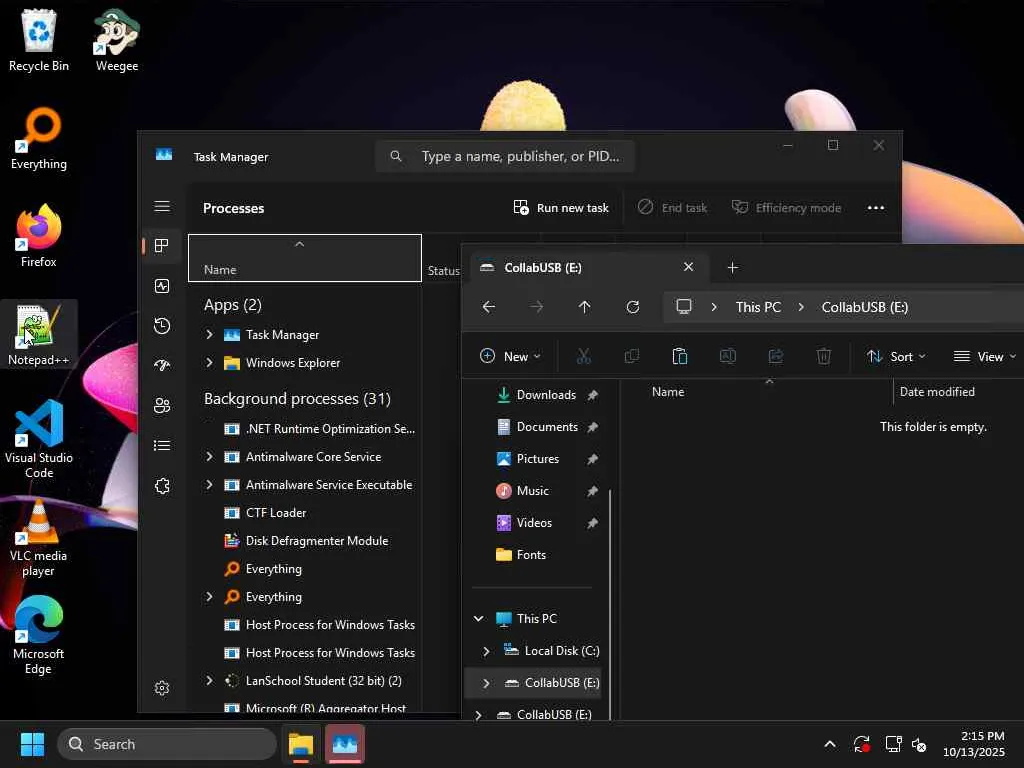Click the Rename icon in Explorer toolbar

coord(728,356)
